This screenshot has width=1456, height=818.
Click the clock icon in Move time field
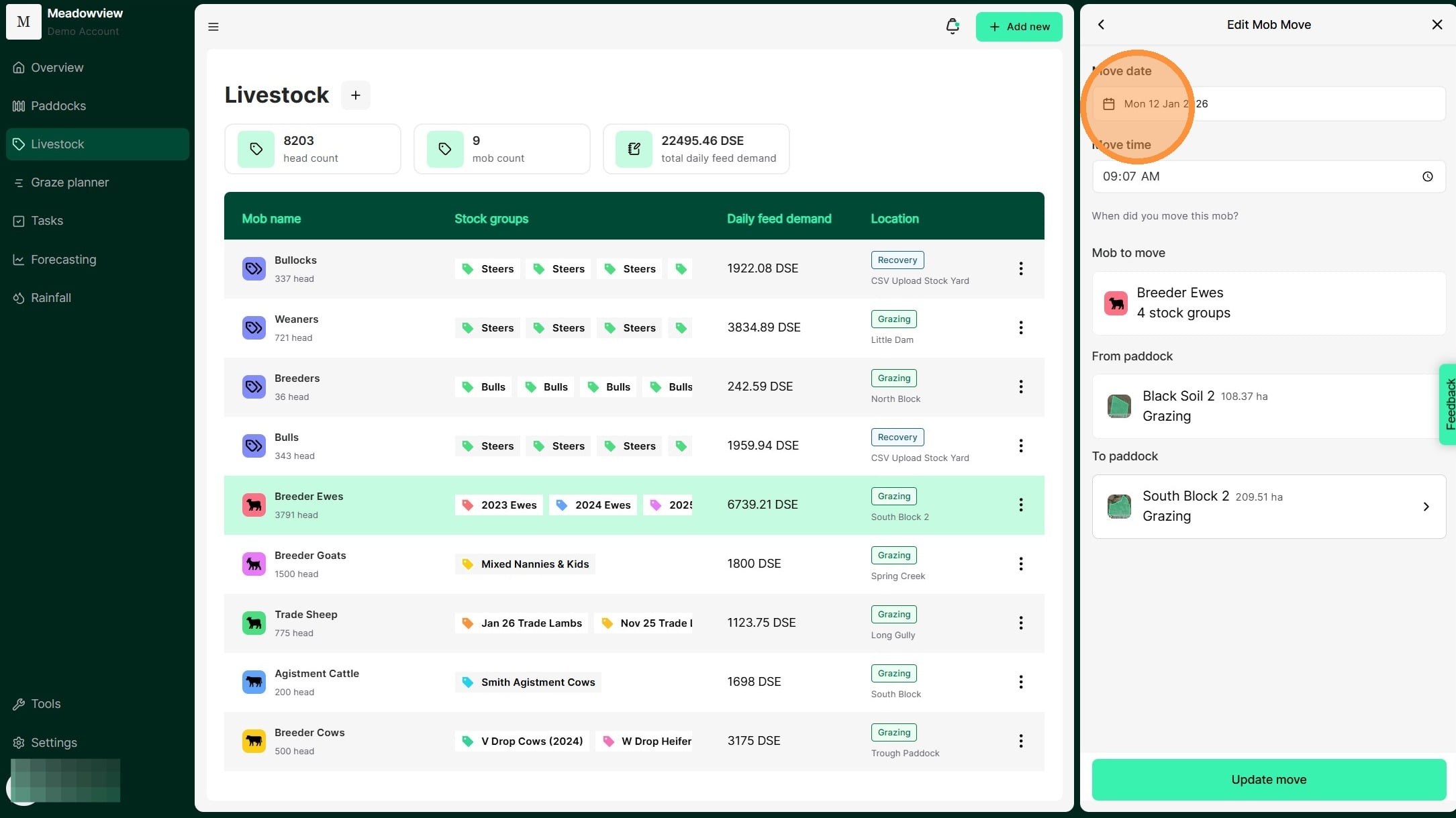tap(1427, 176)
